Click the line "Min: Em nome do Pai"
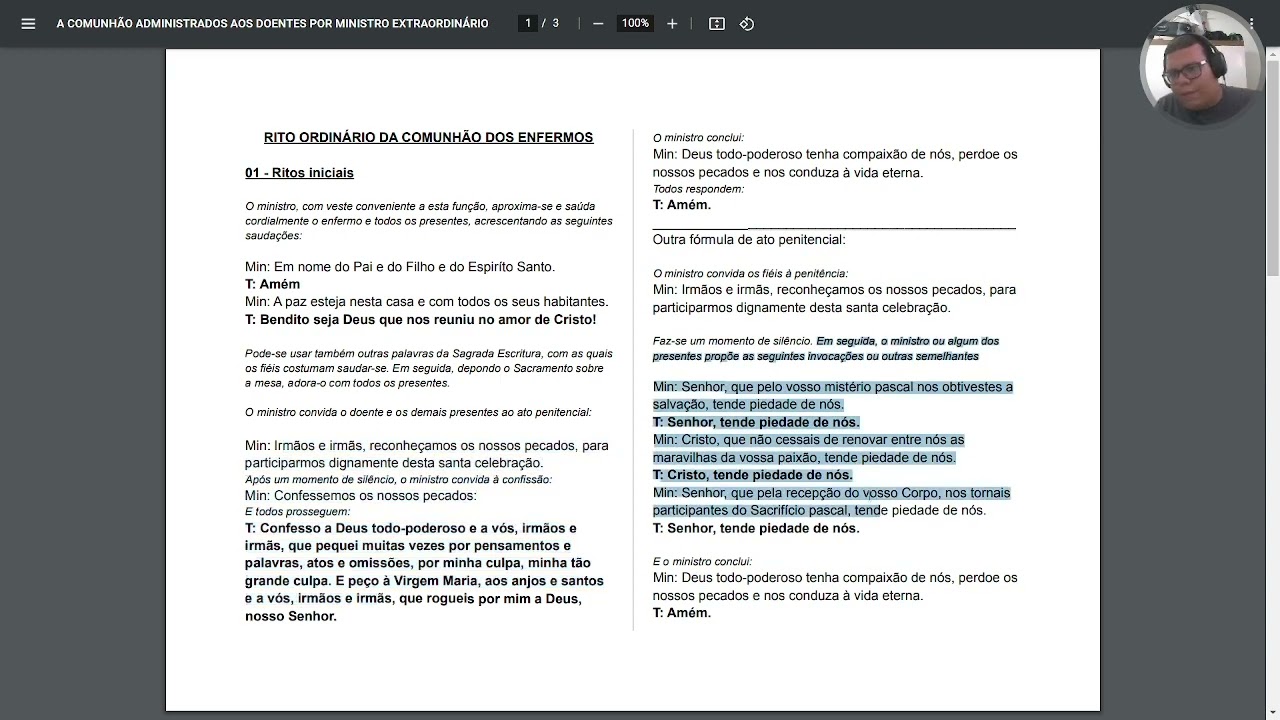 (400, 267)
